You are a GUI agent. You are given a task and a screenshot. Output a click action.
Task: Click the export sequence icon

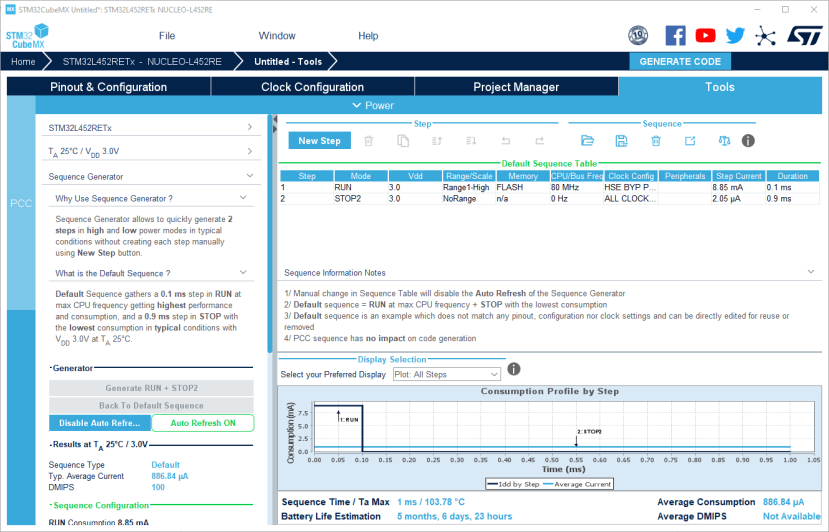pyautogui.click(x=690, y=141)
